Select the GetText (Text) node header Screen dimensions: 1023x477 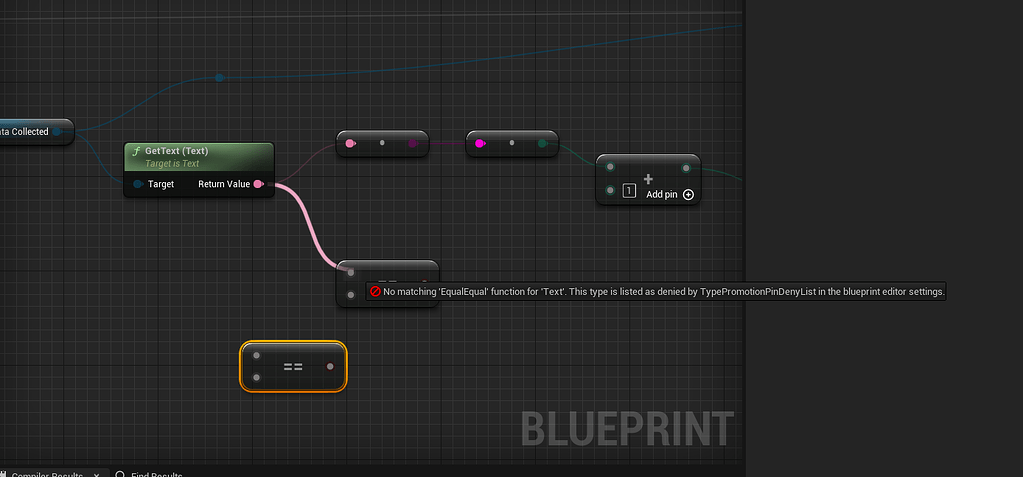click(198, 155)
